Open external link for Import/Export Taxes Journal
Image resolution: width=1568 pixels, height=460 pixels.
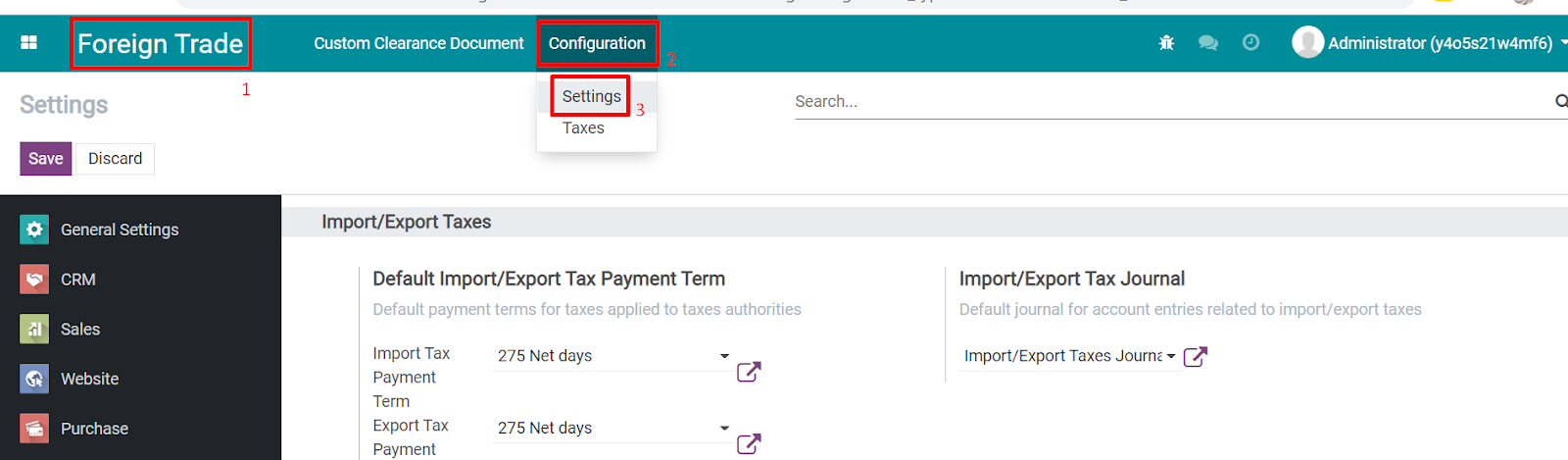[x=1196, y=356]
